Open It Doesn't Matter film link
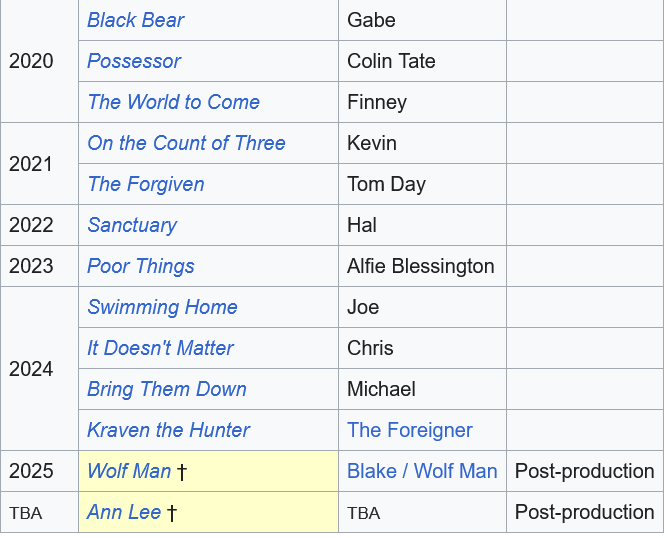The width and height of the screenshot is (668, 538). pos(160,348)
